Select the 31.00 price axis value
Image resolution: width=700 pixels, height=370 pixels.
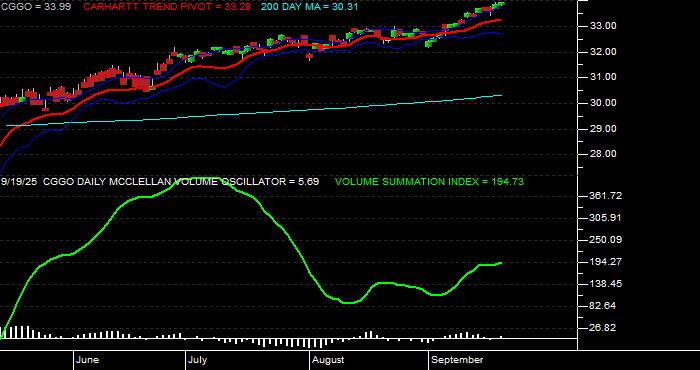point(603,77)
